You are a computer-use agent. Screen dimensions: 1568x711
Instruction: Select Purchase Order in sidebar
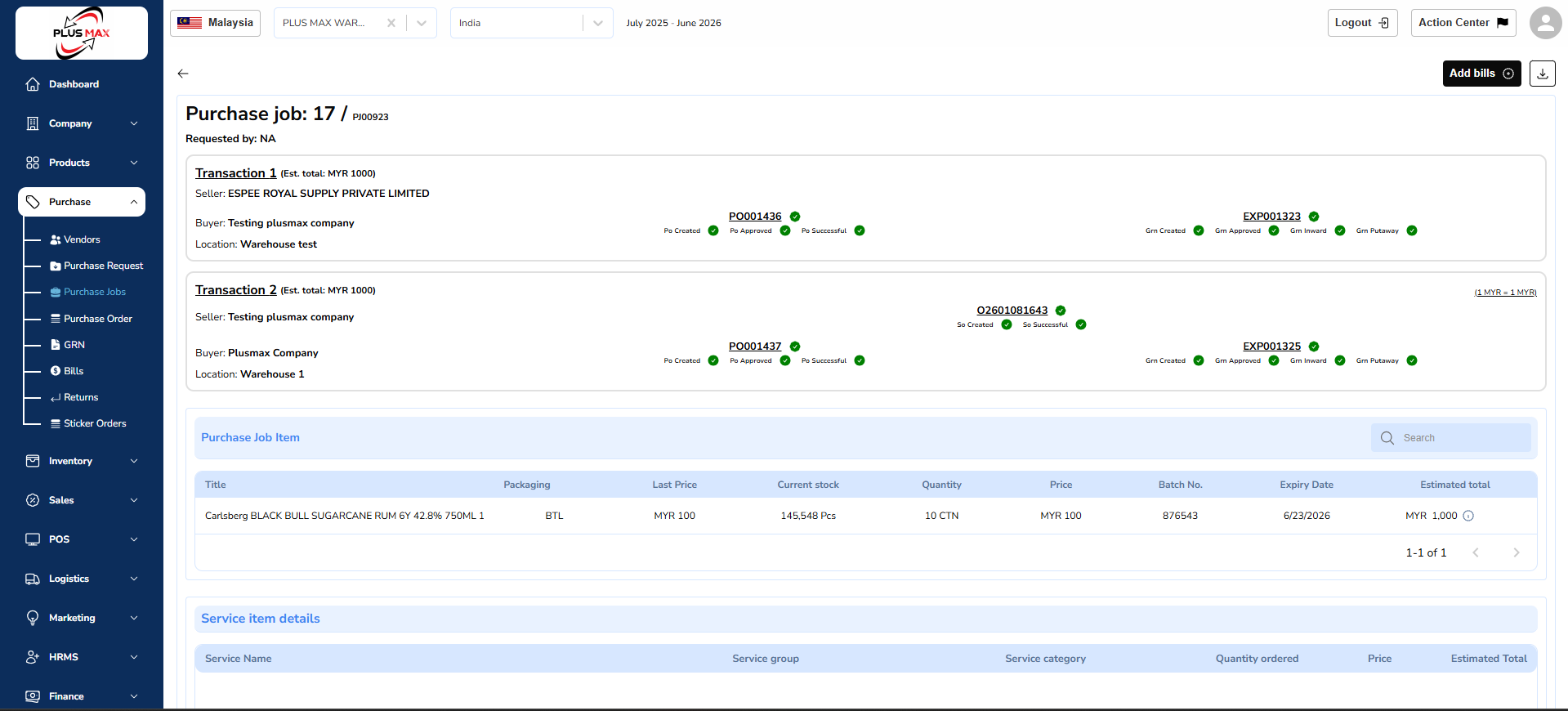(97, 319)
